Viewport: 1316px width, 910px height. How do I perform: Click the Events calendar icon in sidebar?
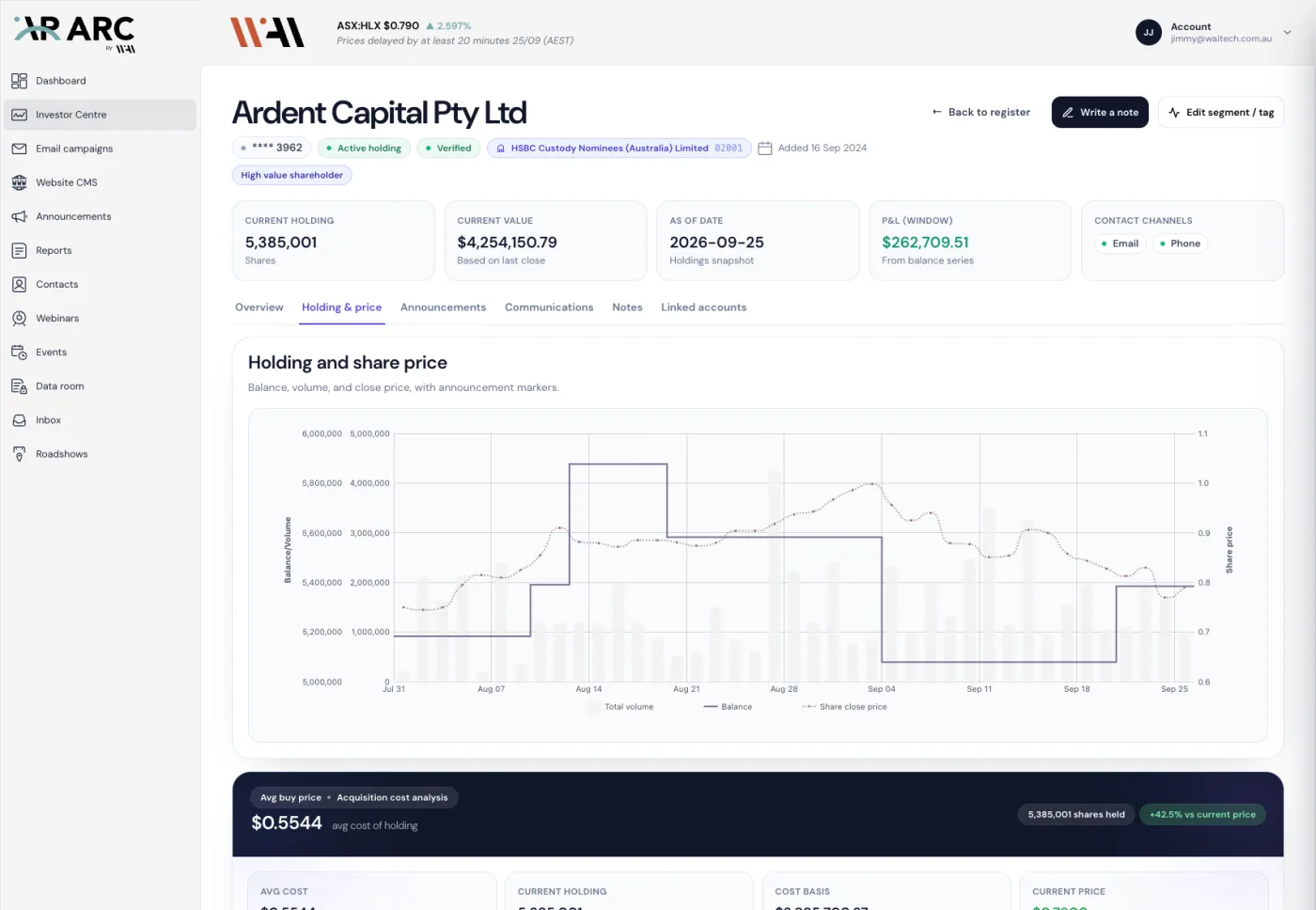coord(19,352)
